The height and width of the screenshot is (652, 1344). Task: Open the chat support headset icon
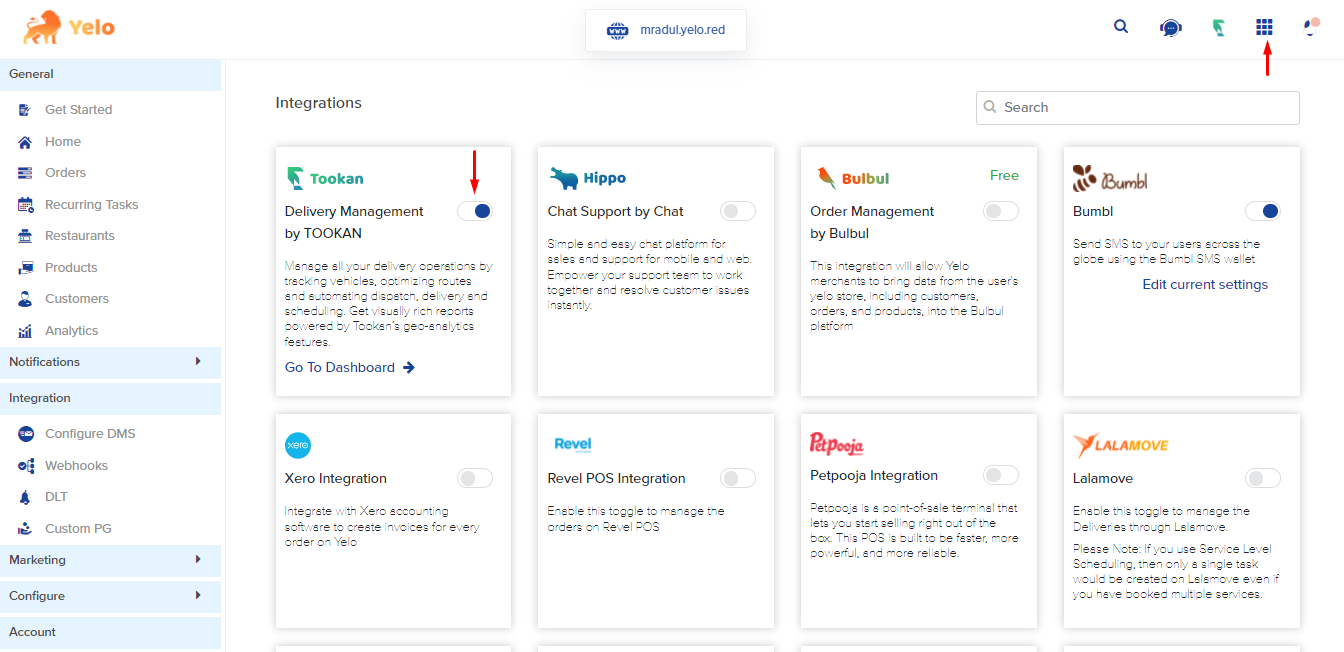[x=1170, y=28]
